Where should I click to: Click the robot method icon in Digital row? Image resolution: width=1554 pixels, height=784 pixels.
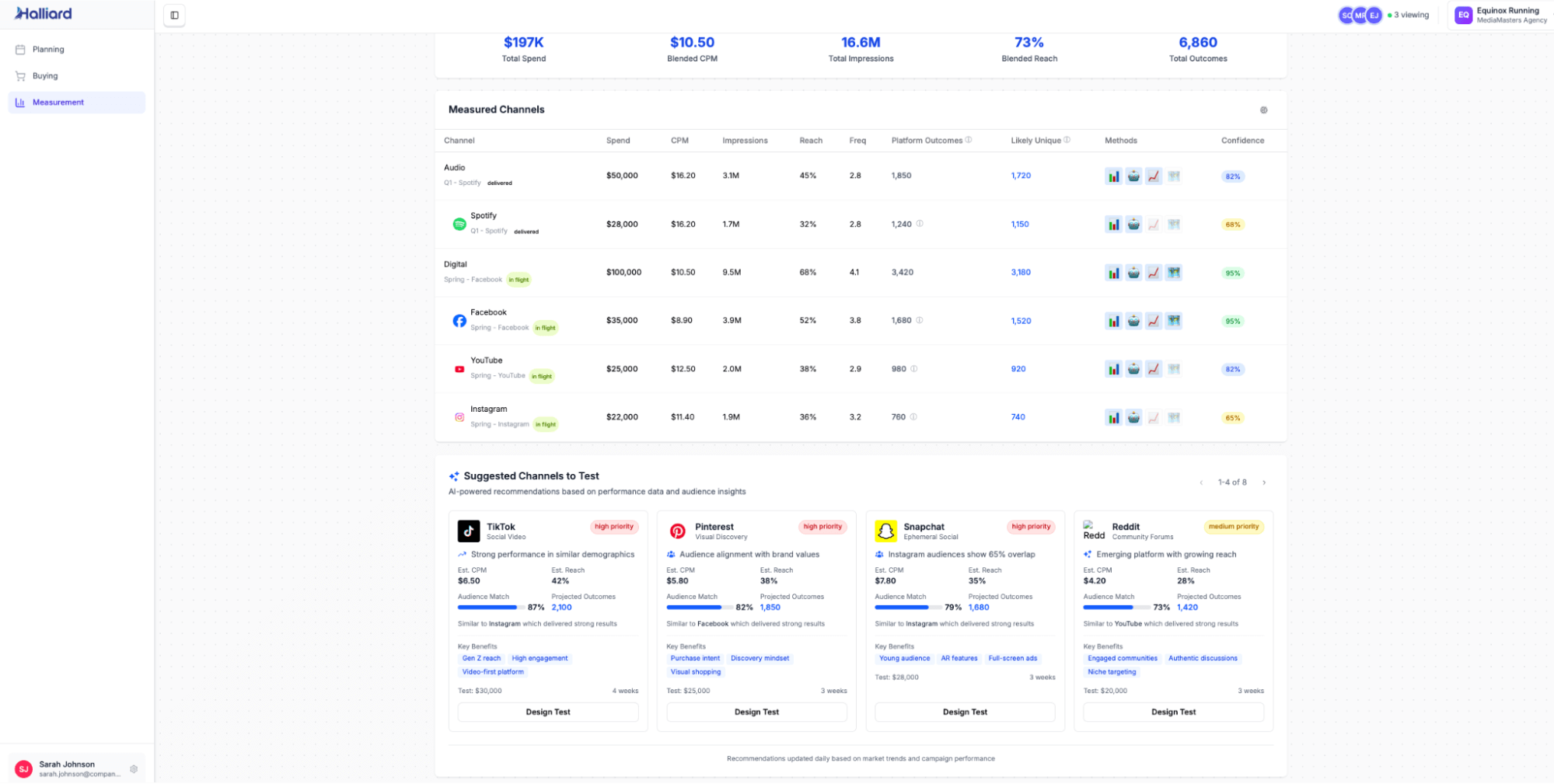[1133, 273]
